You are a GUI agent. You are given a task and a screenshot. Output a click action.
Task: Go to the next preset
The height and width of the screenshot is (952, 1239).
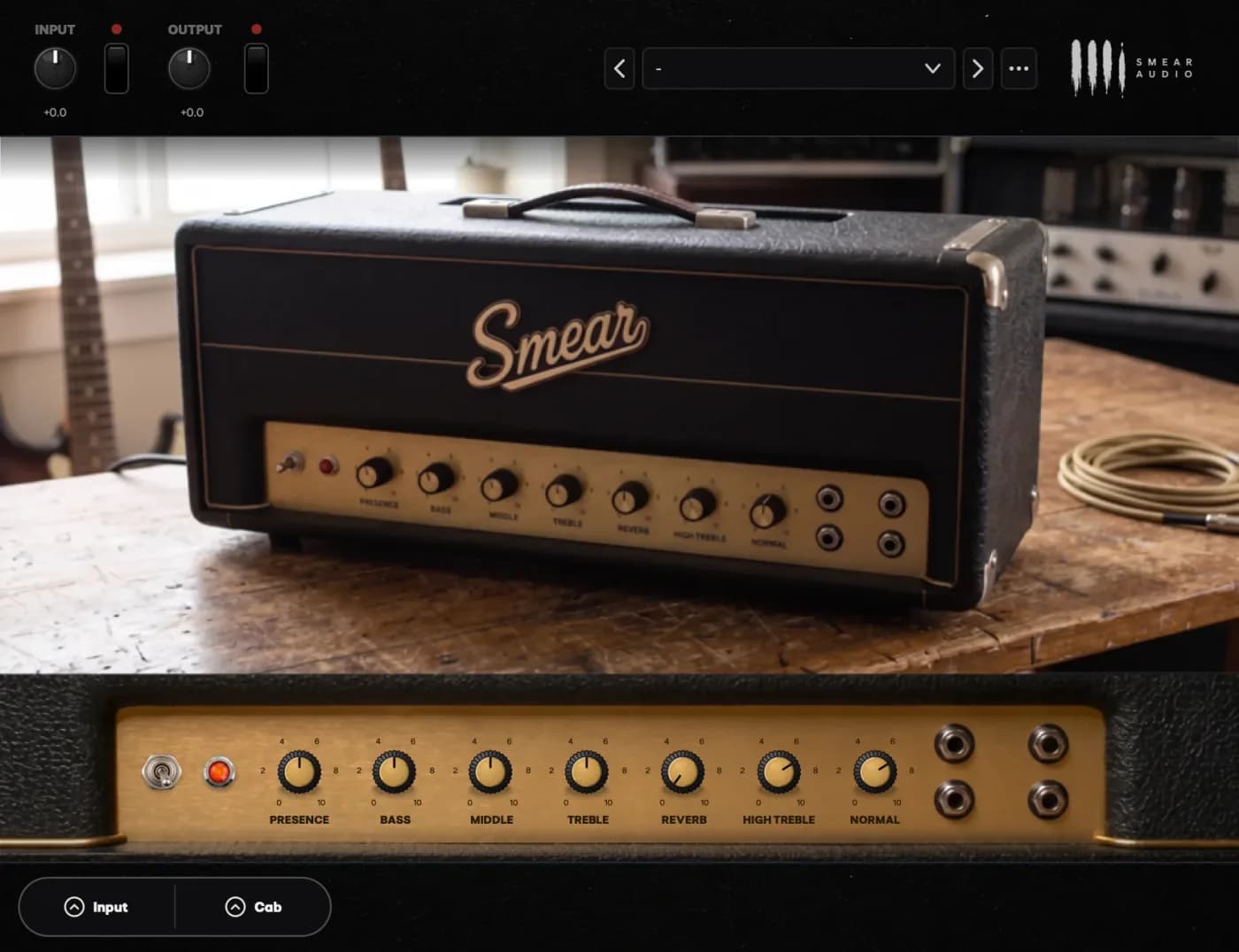coord(977,68)
